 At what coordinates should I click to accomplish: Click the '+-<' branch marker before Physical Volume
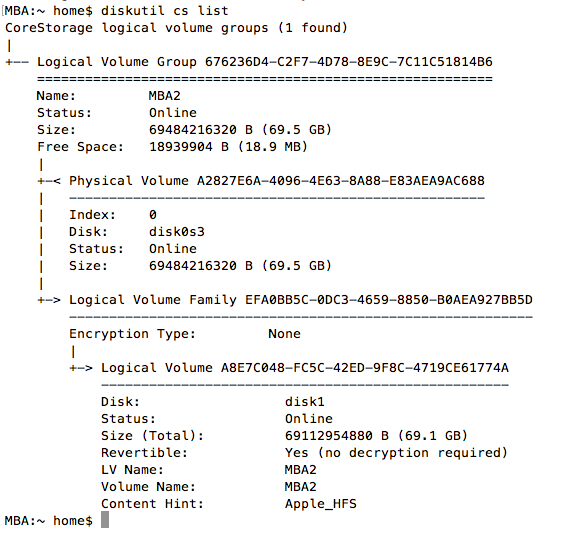tap(49, 181)
